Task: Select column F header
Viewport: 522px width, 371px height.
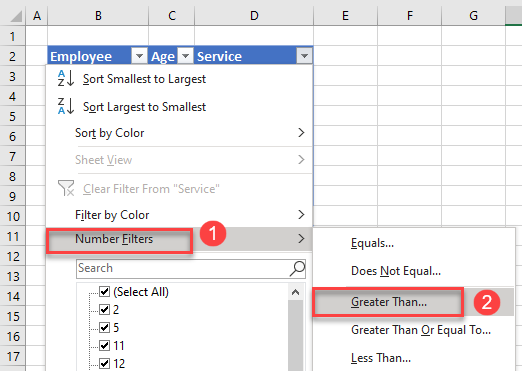Action: point(410,16)
